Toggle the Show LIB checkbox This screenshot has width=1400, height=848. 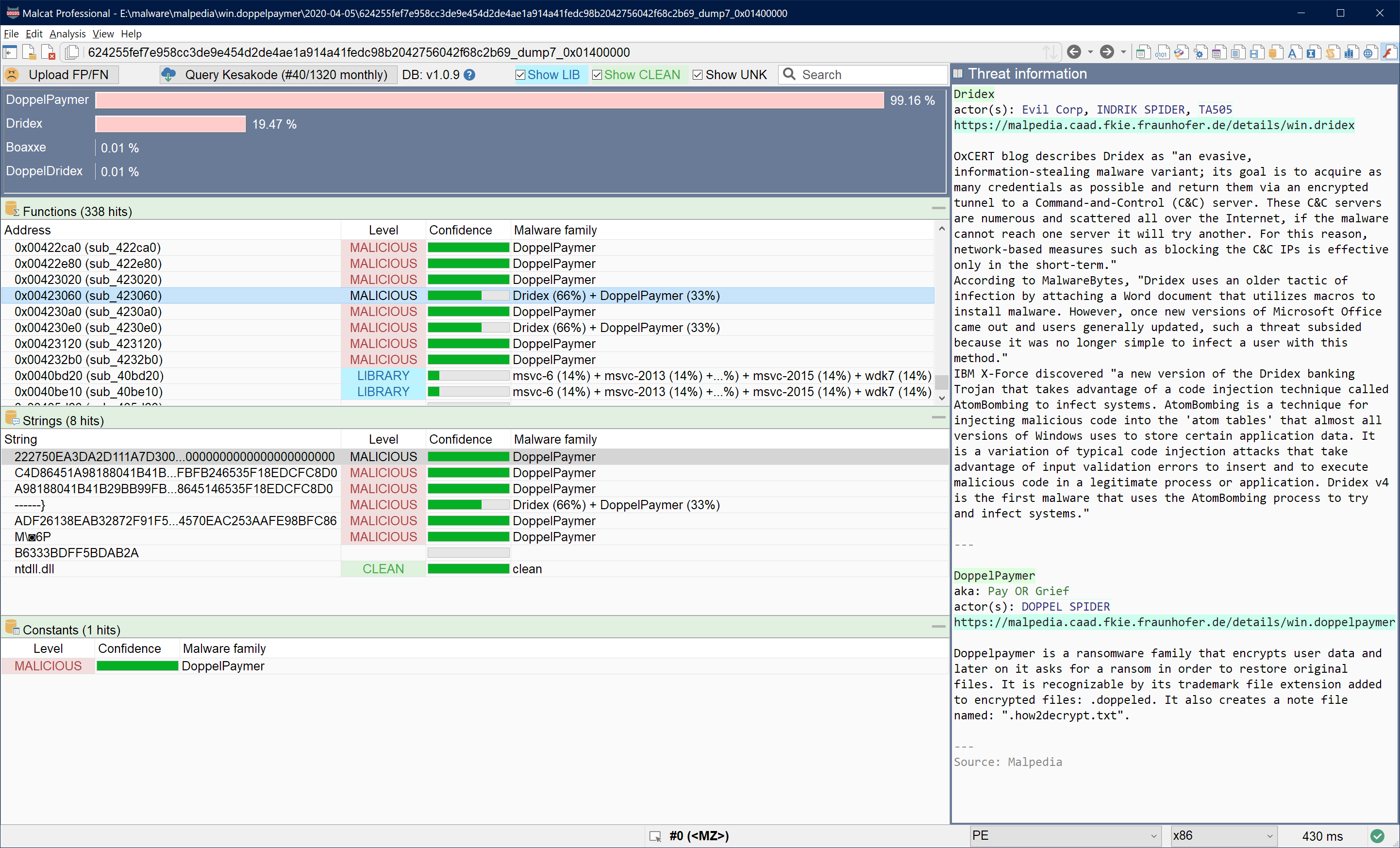[520, 74]
